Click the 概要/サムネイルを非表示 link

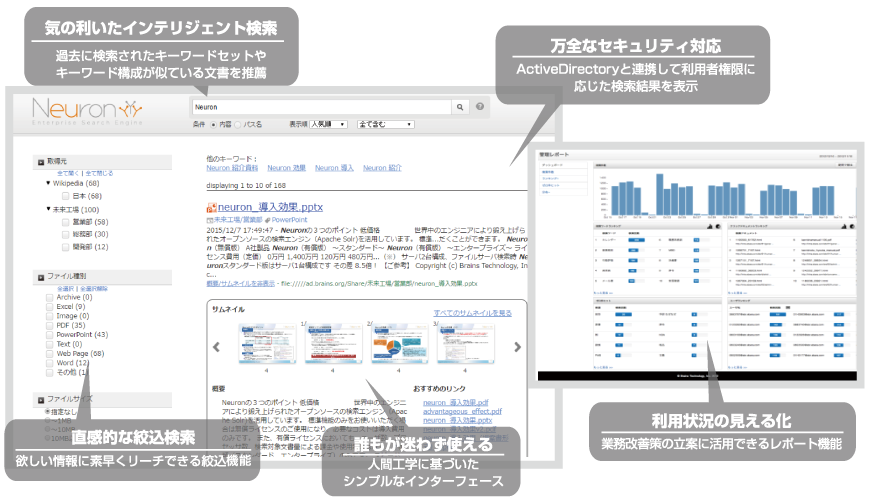coord(241,284)
